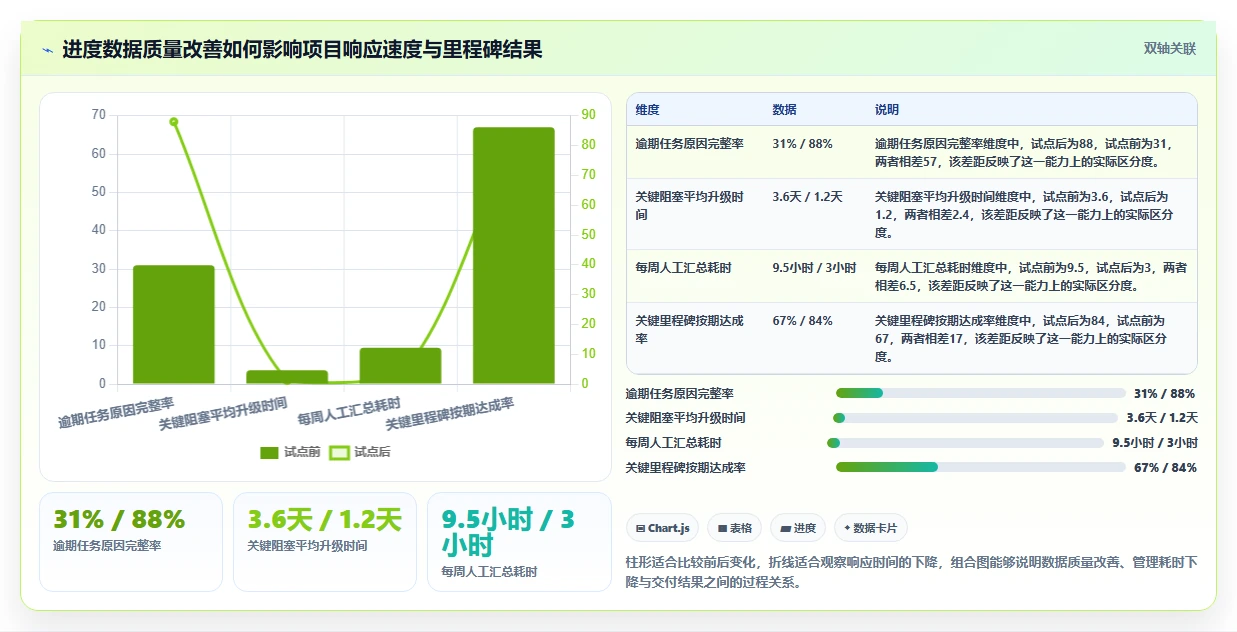Click the 双轴关联 badge in header
1237x632 pixels.
coord(1170,49)
